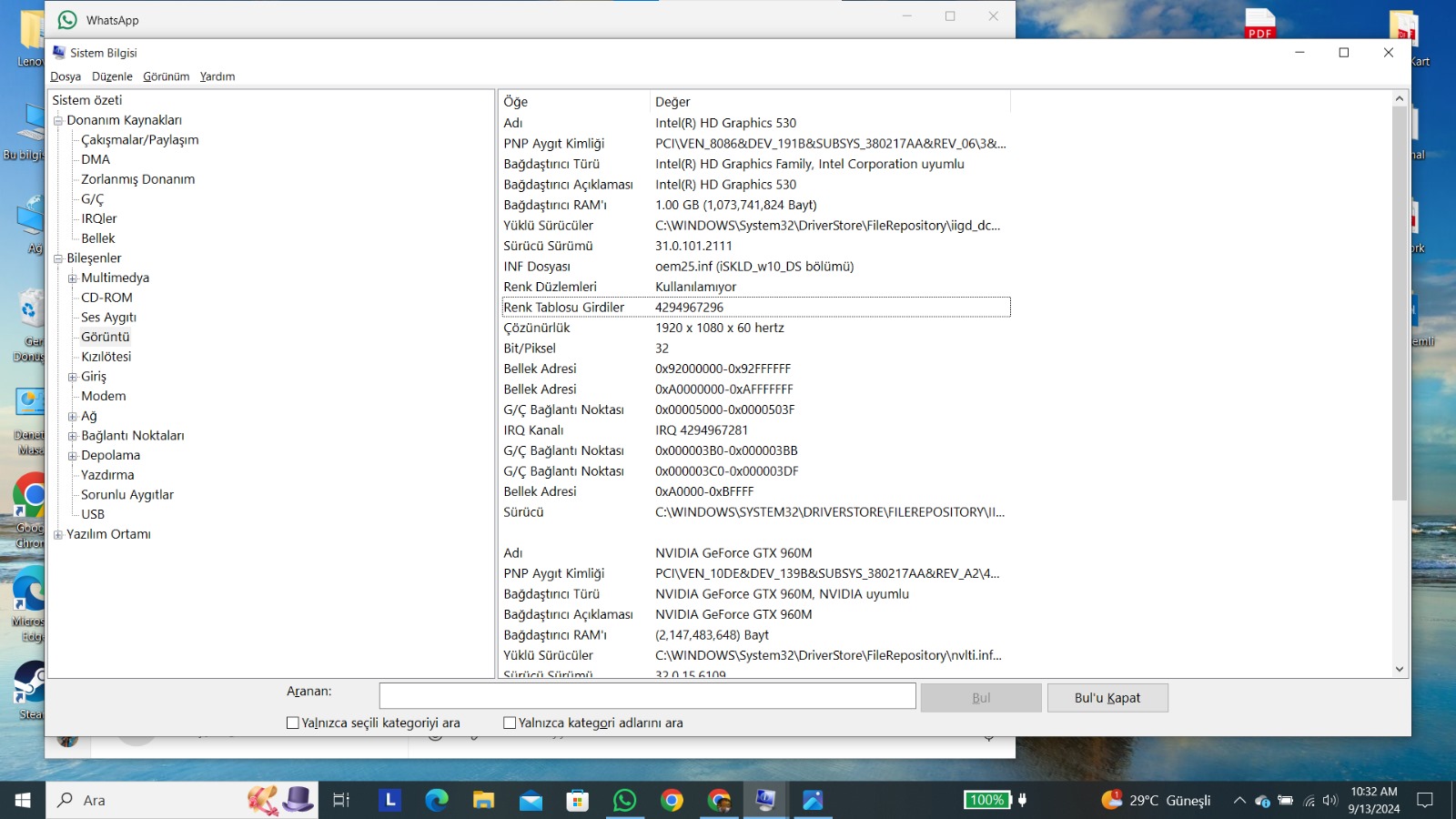Collapse the Donanım Kaynakları tree node
Viewport: 1456px width, 819px height.
tap(58, 120)
